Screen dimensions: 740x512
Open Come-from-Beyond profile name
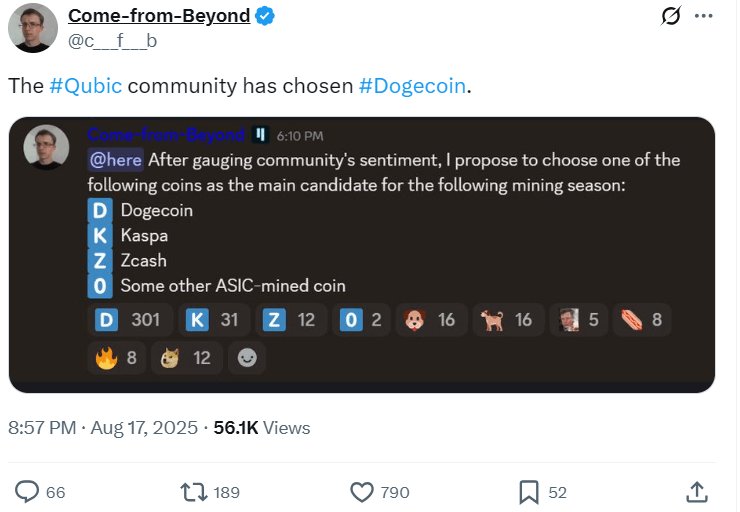tap(159, 16)
